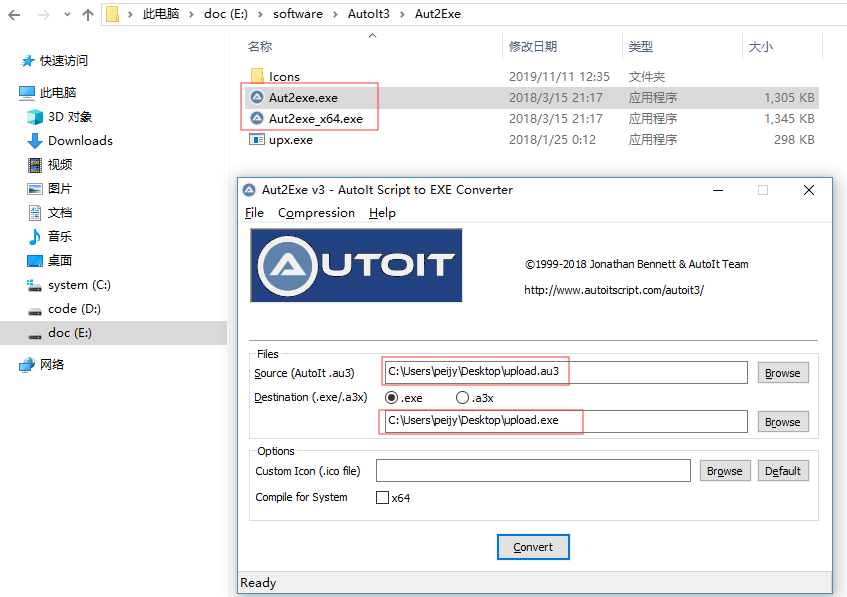The height and width of the screenshot is (597, 847).
Task: Open 文档 document icon in sidebar
Action: click(35, 212)
